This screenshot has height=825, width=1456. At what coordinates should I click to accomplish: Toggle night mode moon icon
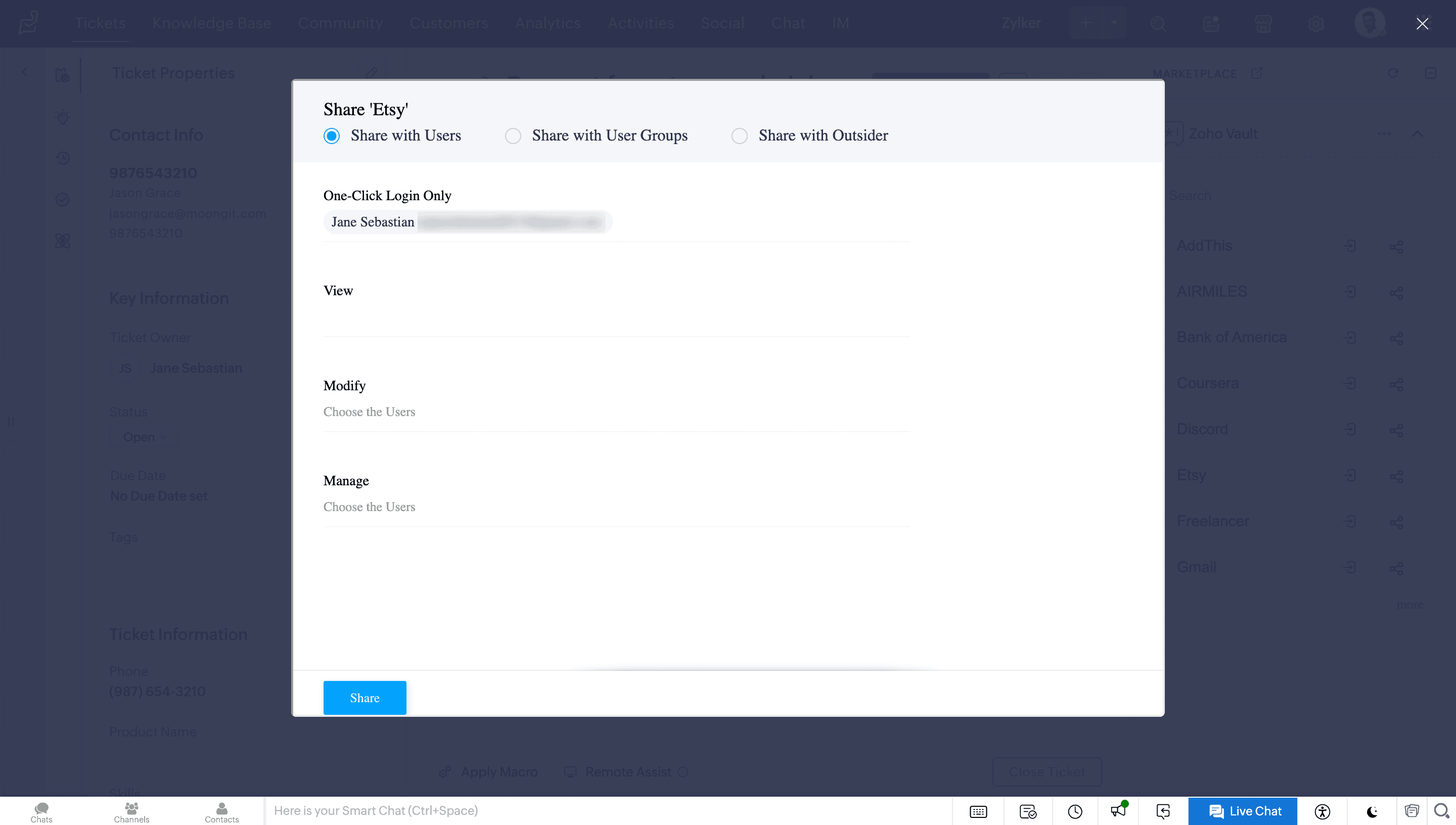pos(1372,812)
